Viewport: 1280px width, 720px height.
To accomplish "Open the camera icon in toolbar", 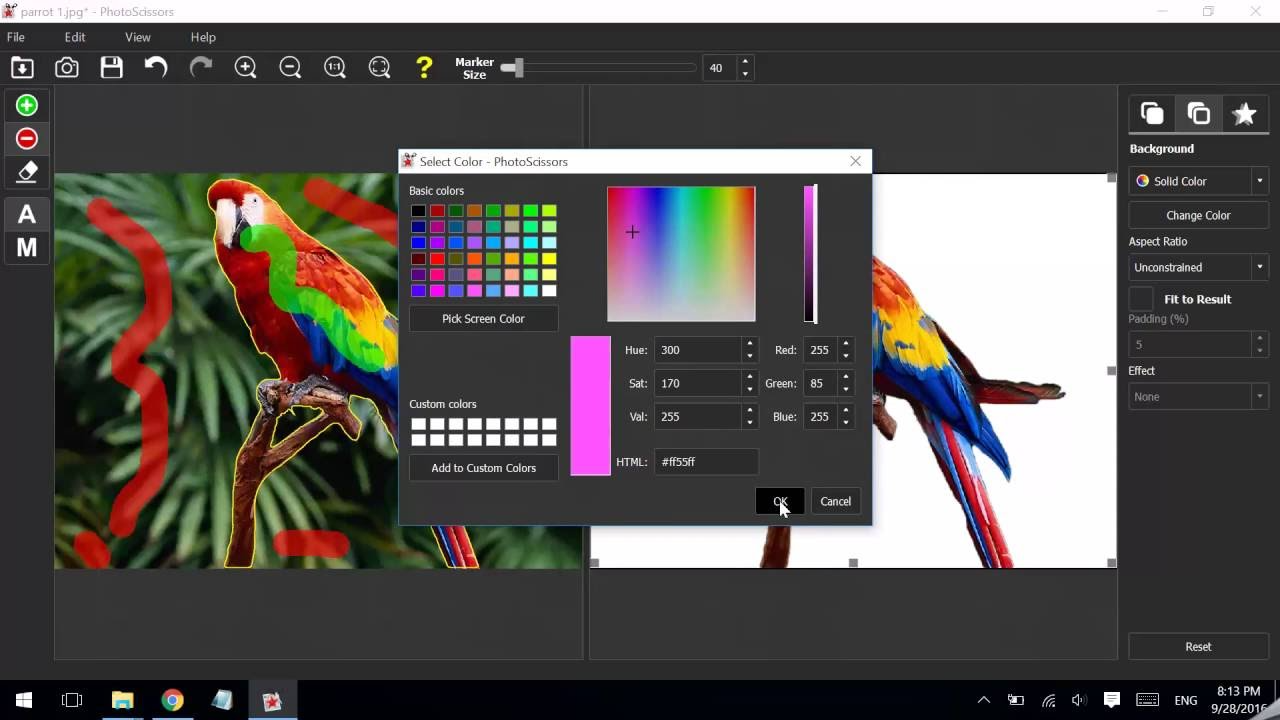I will [x=67, y=67].
